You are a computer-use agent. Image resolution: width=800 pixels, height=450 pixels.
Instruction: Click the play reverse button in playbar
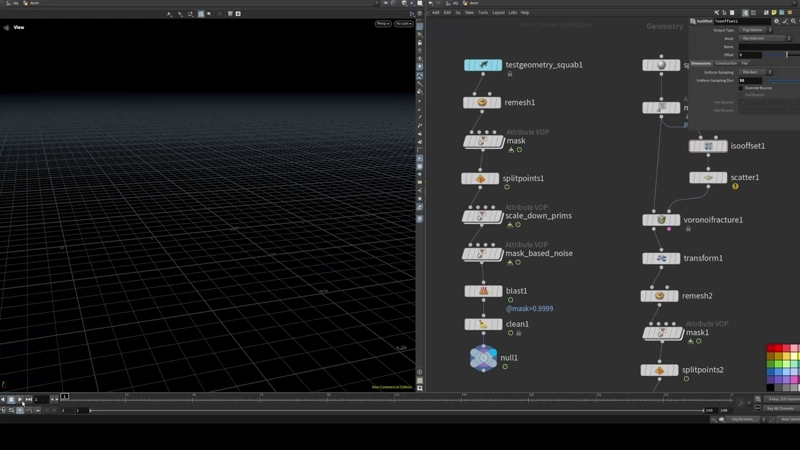pyautogui.click(x=3, y=399)
